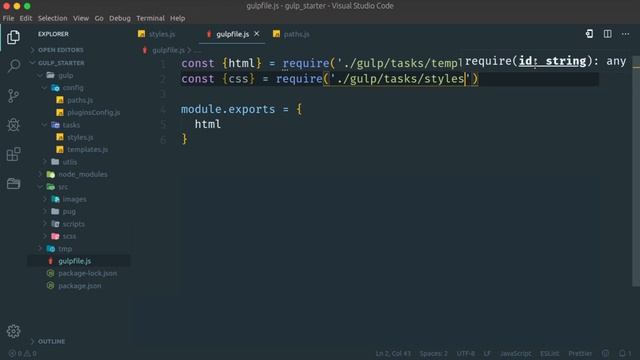Click the feedback smiley in status bar
Image resolution: width=640 pixels, height=360 pixels.
click(605, 353)
